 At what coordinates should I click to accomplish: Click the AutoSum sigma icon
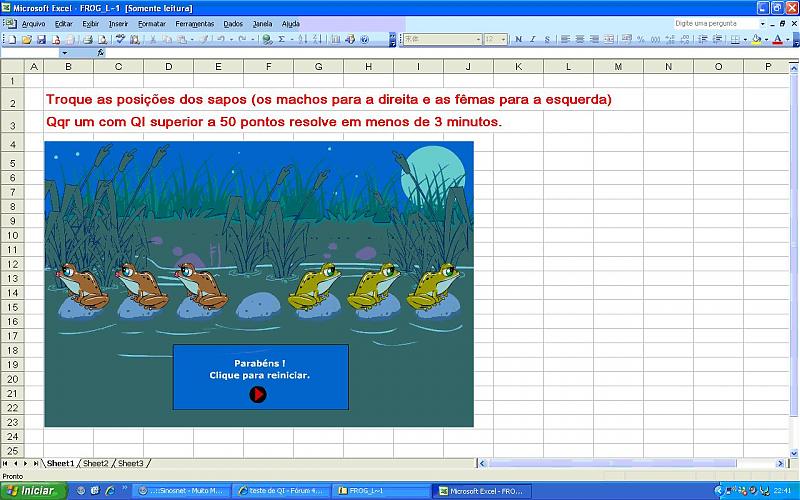tap(281, 39)
